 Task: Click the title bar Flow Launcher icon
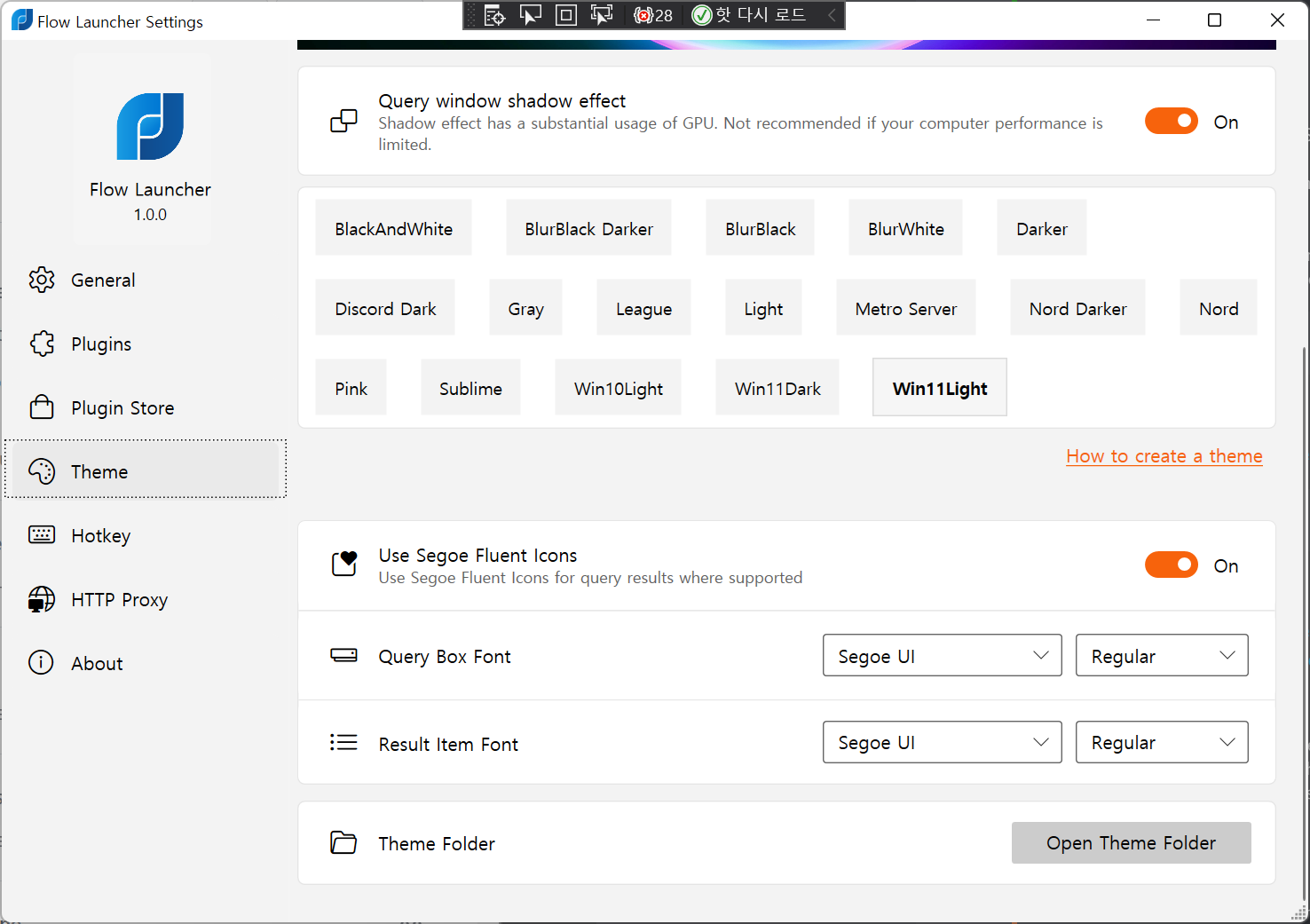click(x=21, y=20)
